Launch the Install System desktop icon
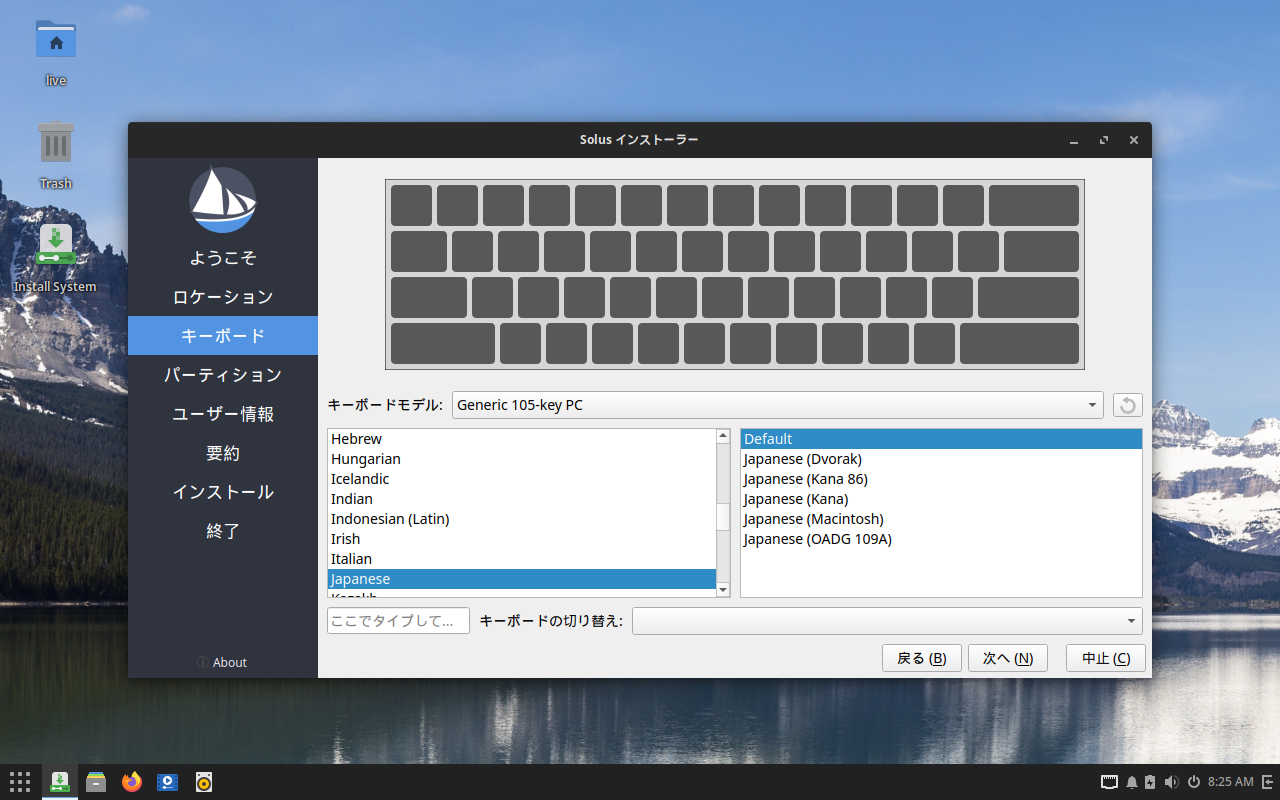The height and width of the screenshot is (800, 1280). pyautogui.click(x=56, y=258)
